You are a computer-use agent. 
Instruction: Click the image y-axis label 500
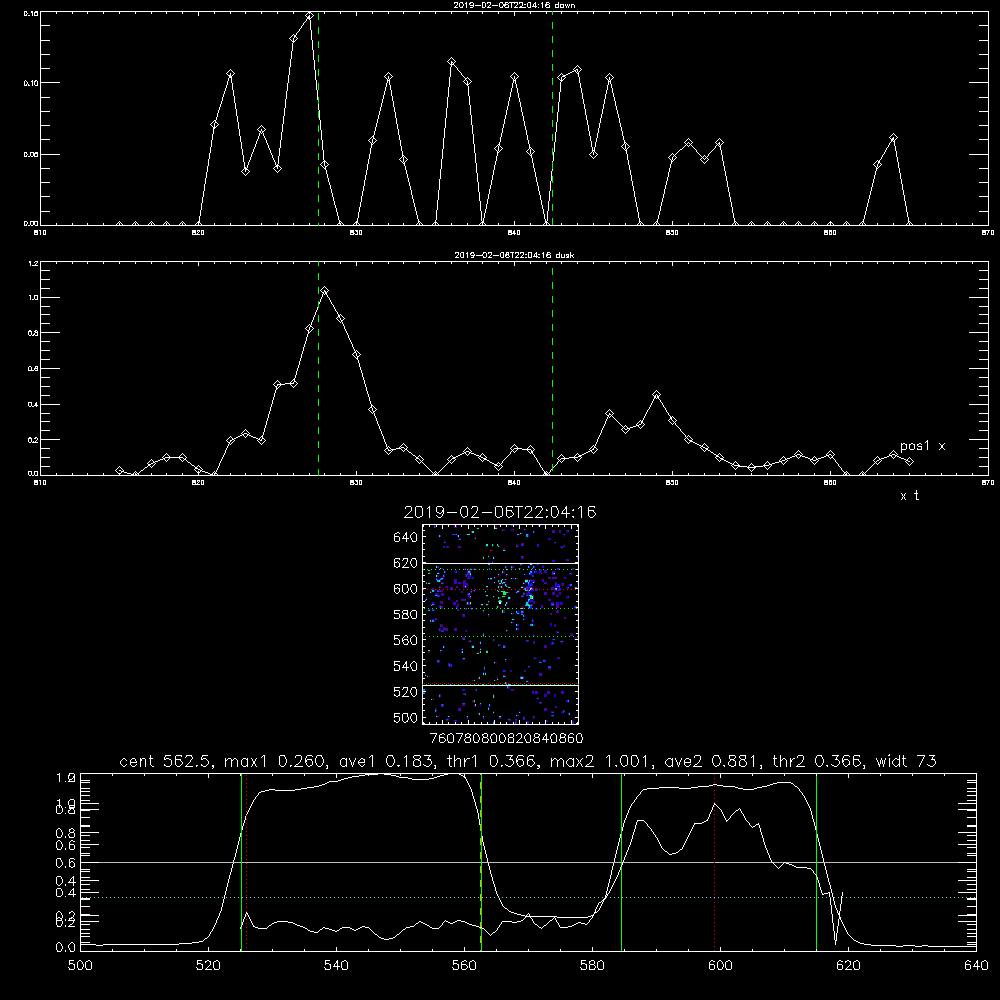point(406,718)
